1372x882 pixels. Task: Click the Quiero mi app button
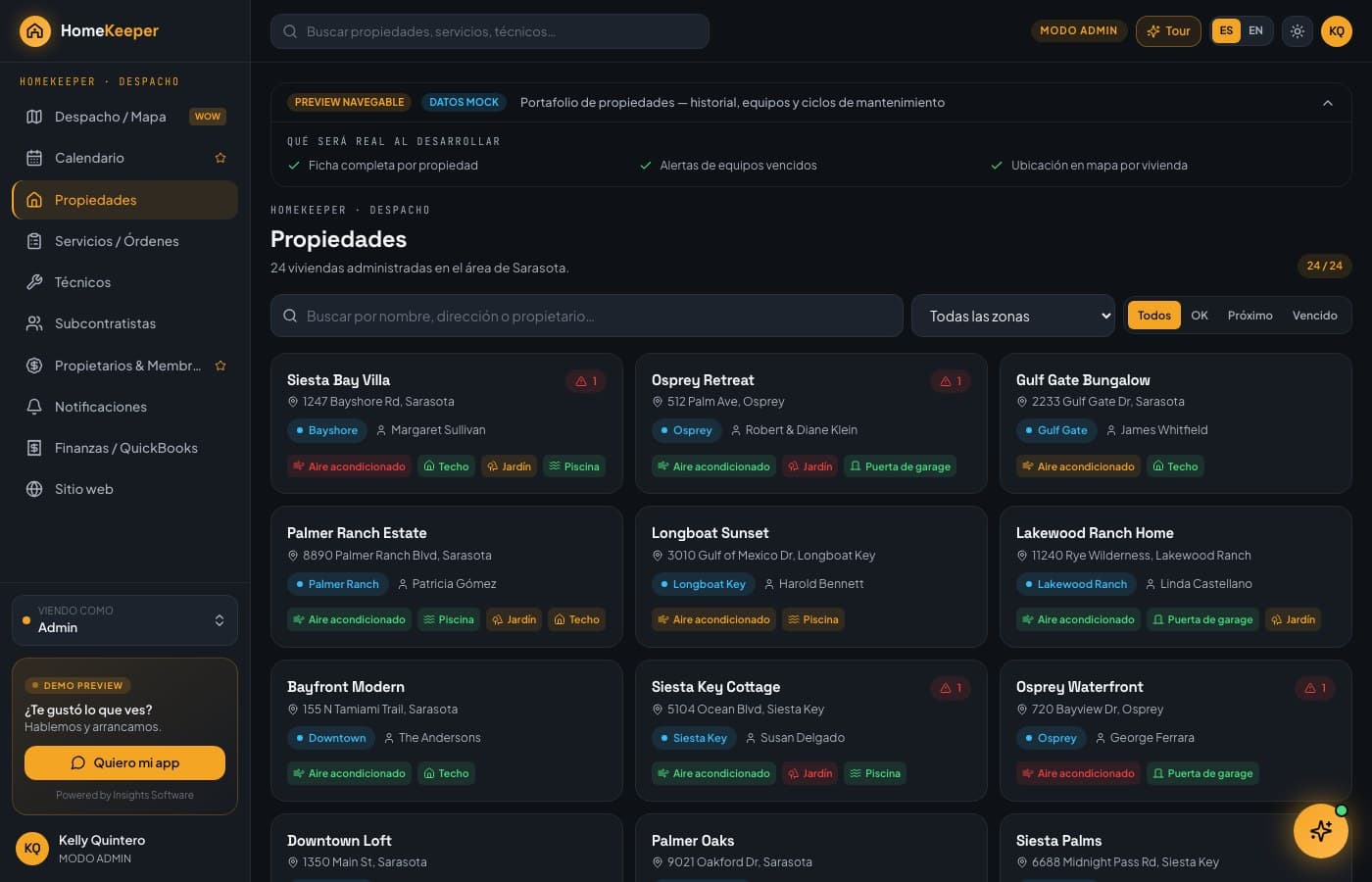pyautogui.click(x=124, y=762)
